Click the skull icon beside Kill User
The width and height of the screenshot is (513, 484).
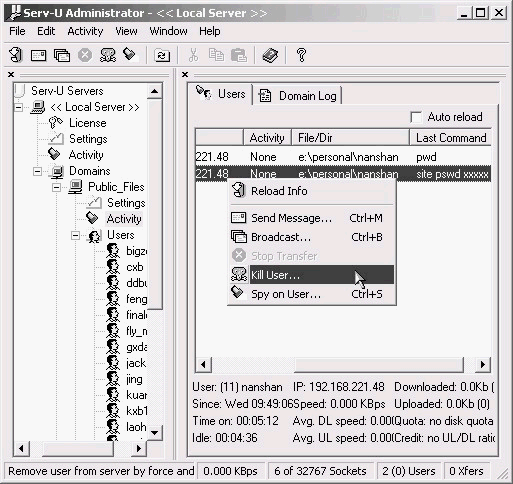tap(239, 275)
